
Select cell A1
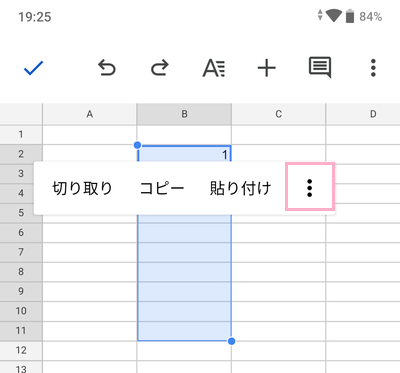[x=90, y=135]
